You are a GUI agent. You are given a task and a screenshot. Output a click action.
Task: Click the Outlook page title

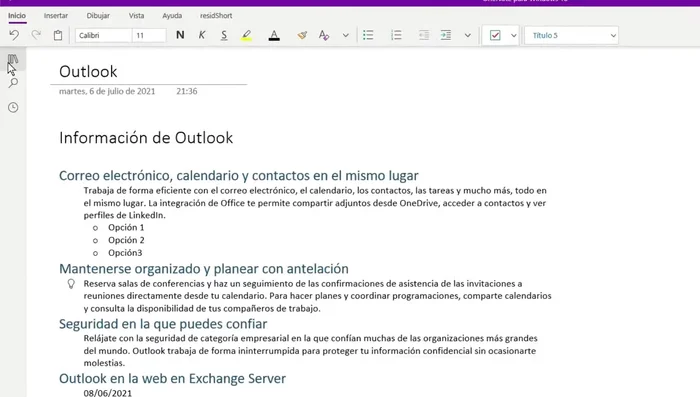tap(88, 71)
